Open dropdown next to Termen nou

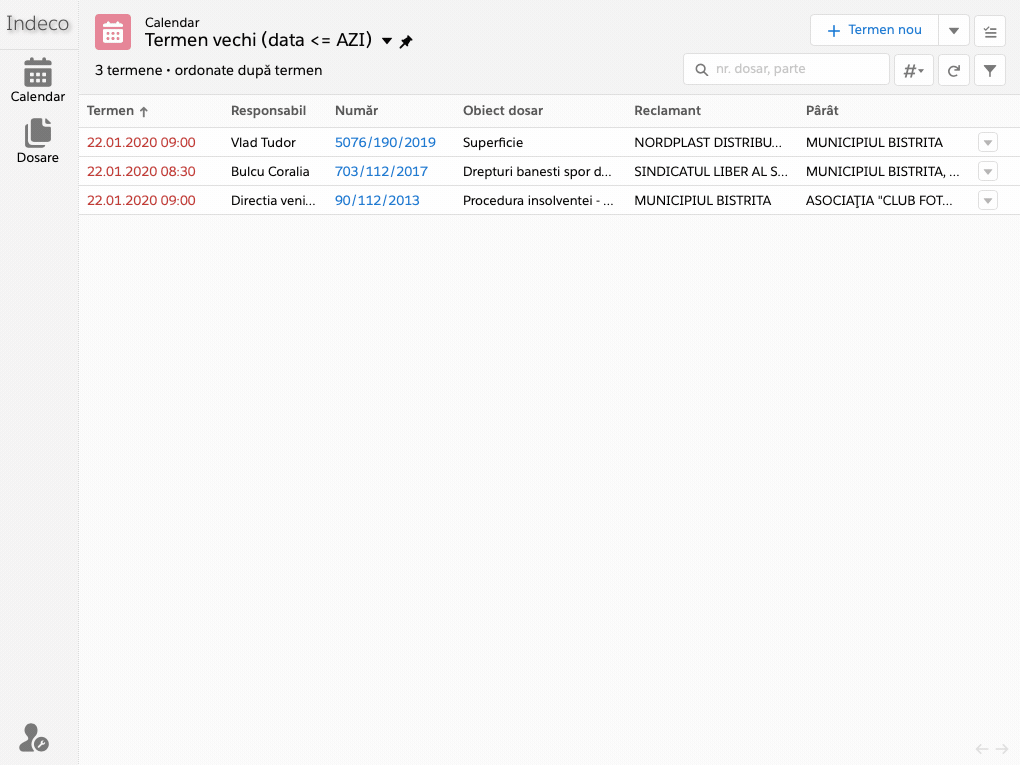[x=954, y=31]
